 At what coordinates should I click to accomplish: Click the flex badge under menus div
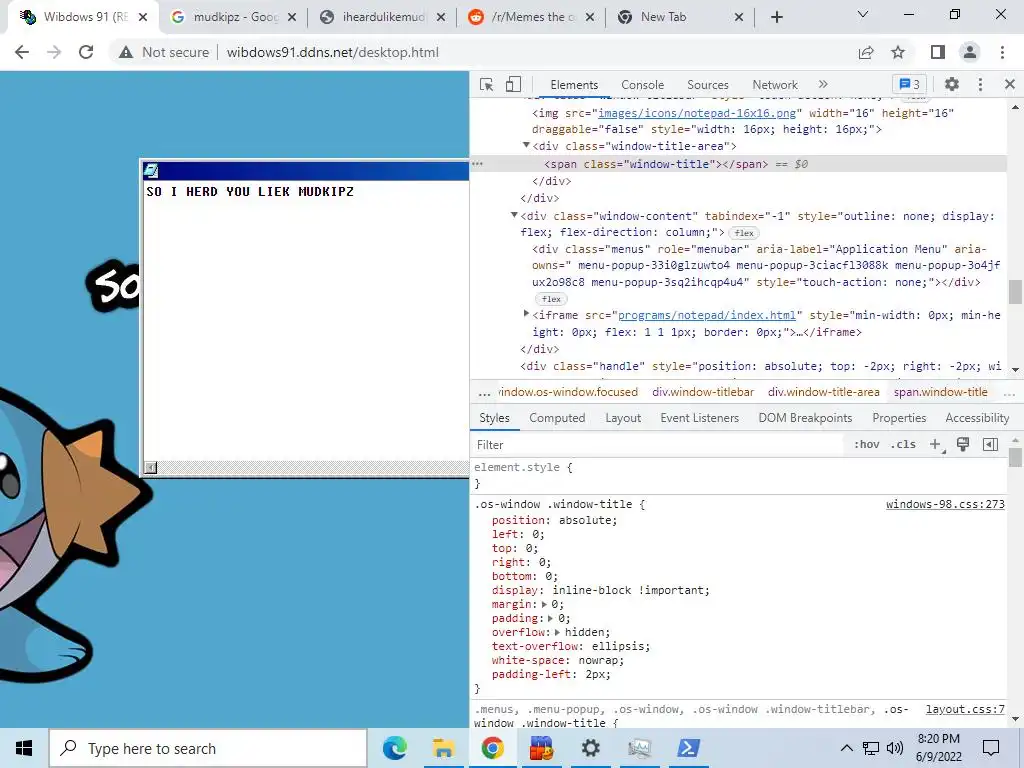(x=551, y=299)
